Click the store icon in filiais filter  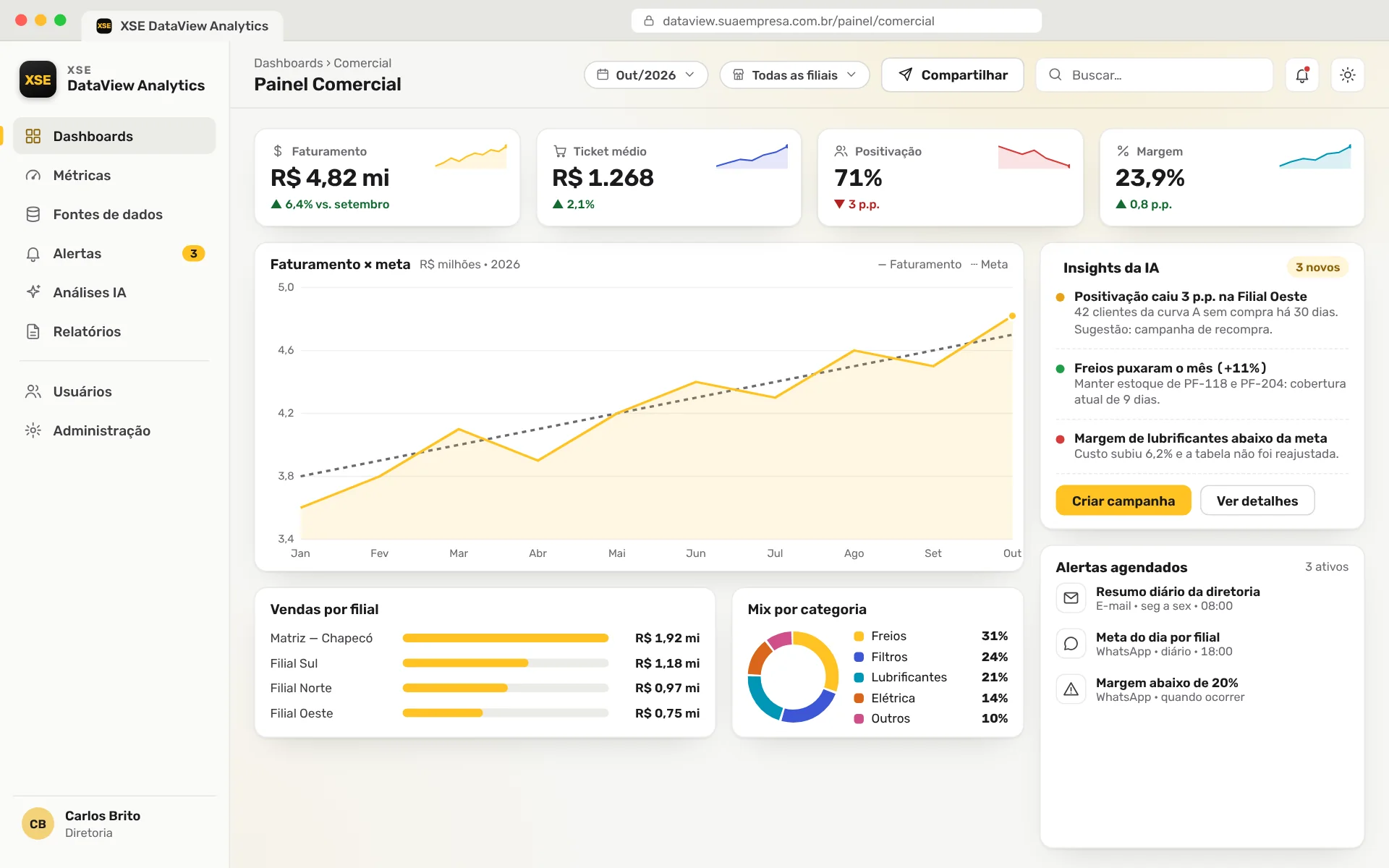click(x=739, y=75)
